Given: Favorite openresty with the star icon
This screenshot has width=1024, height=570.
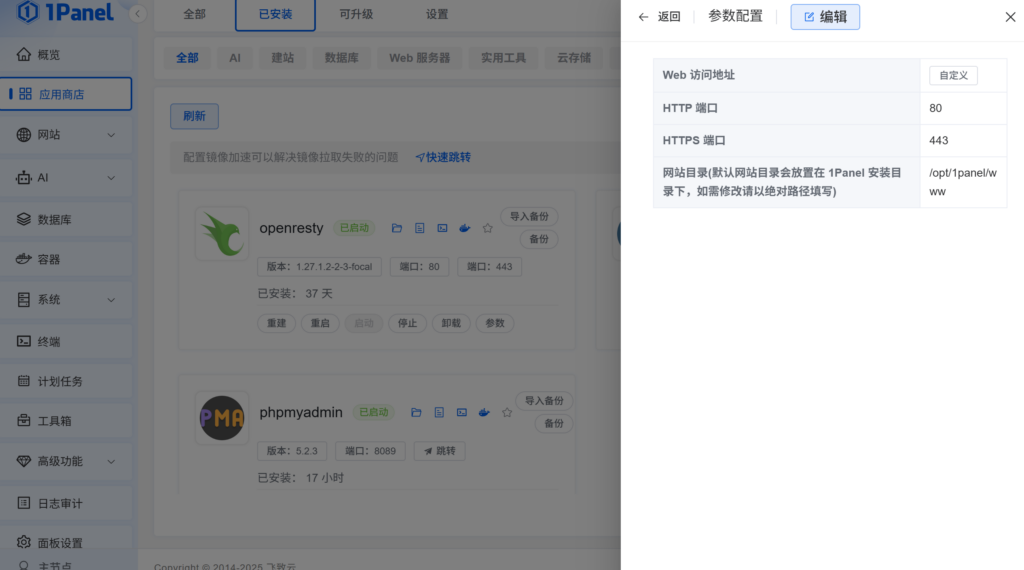Looking at the screenshot, I should pos(487,228).
